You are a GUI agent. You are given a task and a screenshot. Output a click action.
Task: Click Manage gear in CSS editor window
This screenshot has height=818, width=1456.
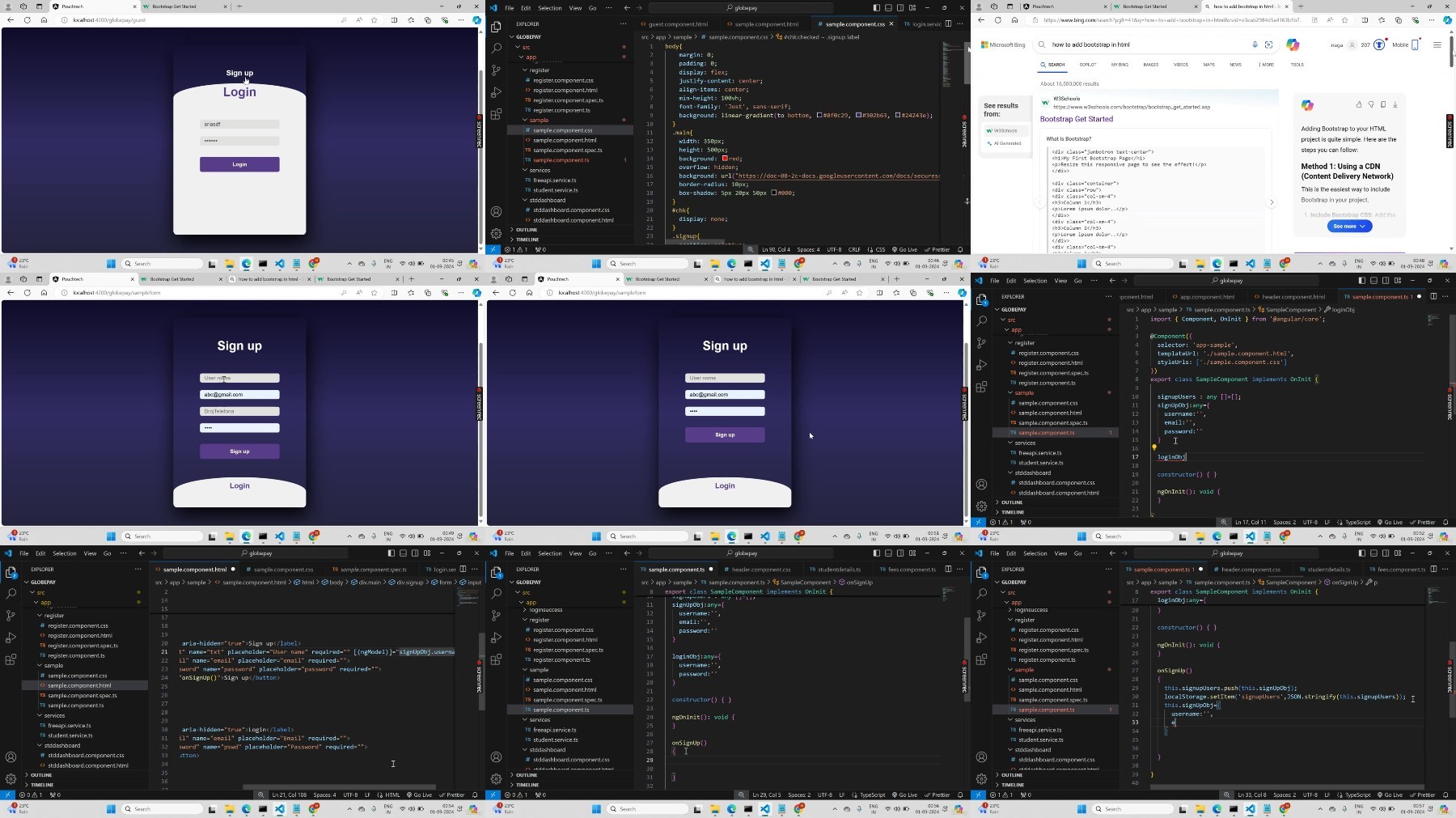click(x=496, y=233)
